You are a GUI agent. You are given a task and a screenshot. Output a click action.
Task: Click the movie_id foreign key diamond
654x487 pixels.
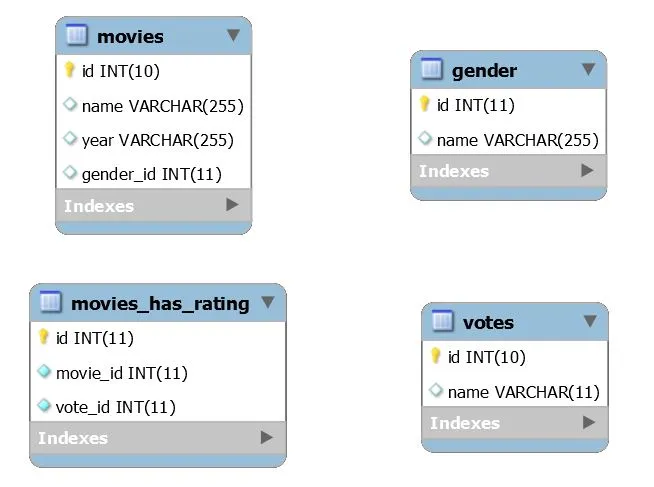click(44, 372)
